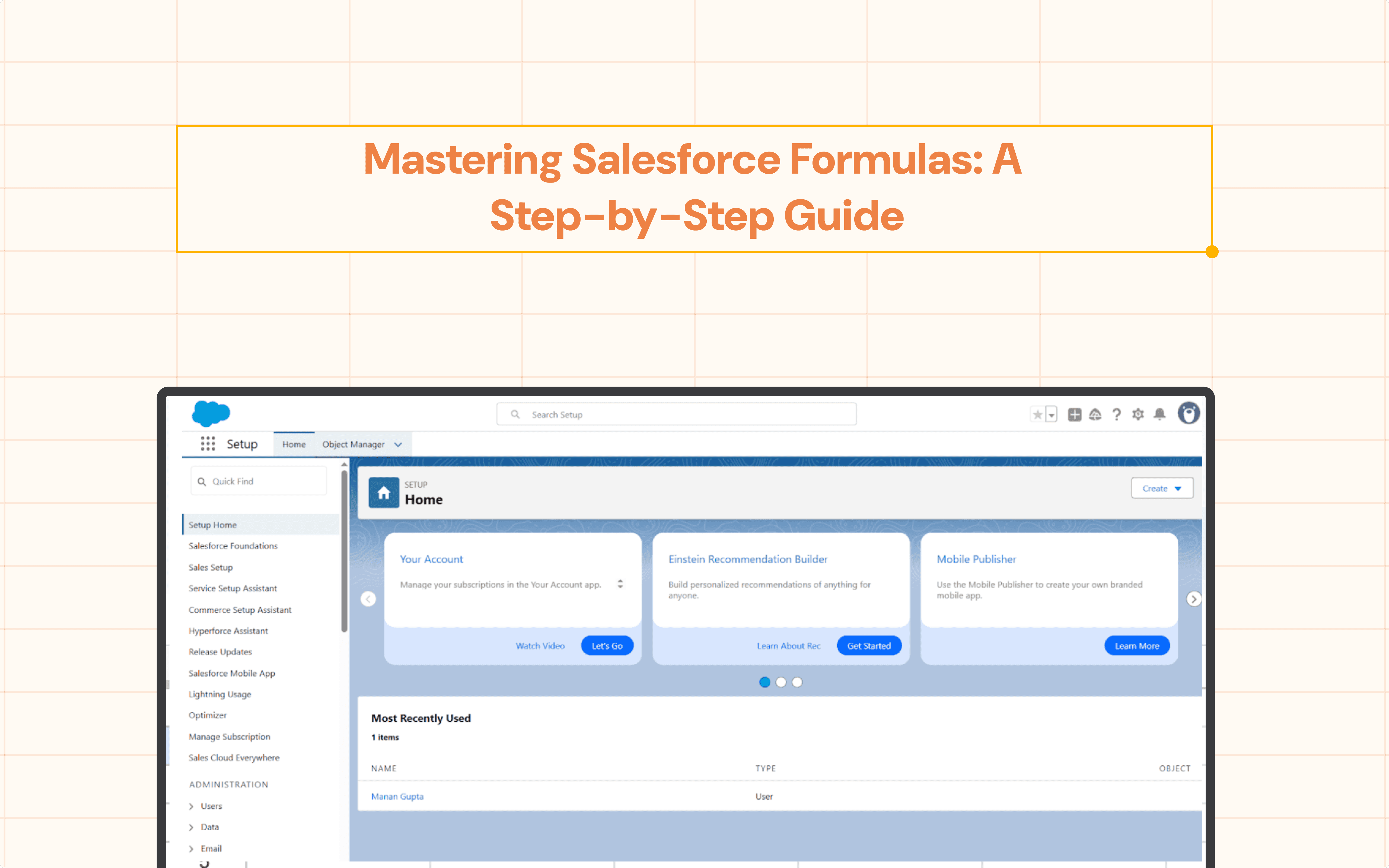Screen dimensions: 1389x868
Task: Click the Most Recently Used heading
Action: (421, 718)
